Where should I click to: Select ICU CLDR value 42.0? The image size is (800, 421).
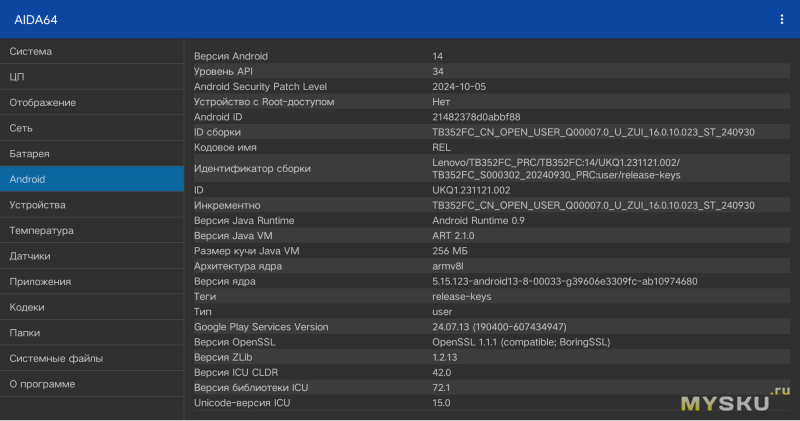(441, 373)
